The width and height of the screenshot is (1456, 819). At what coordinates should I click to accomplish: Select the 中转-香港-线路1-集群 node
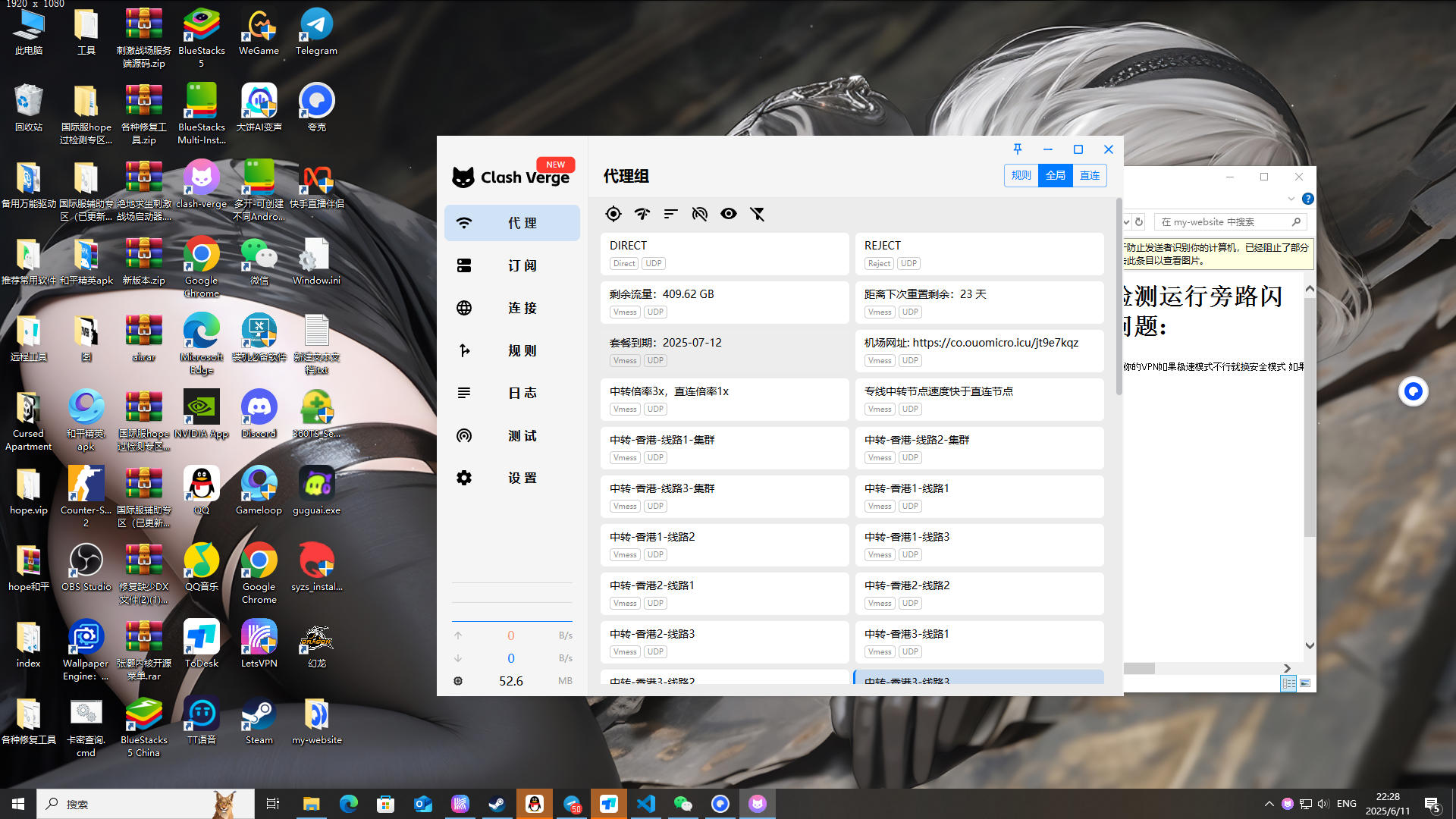(x=724, y=447)
